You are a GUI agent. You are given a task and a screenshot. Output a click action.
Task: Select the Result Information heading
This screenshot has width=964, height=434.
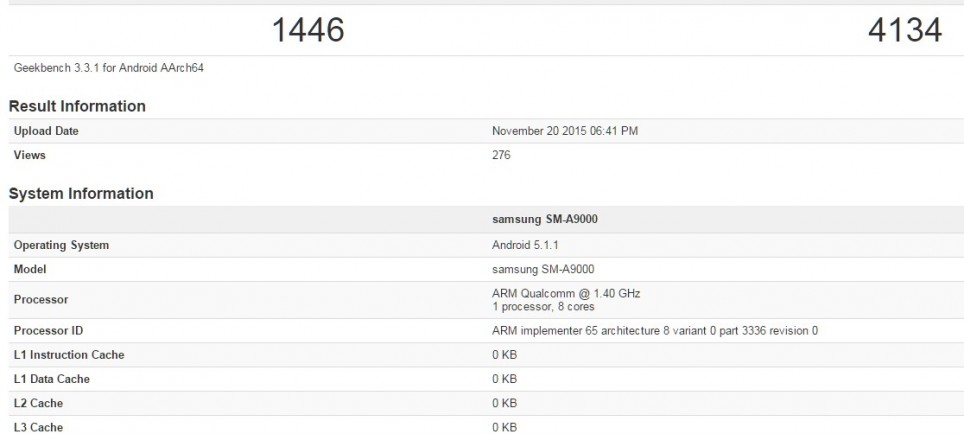77,106
